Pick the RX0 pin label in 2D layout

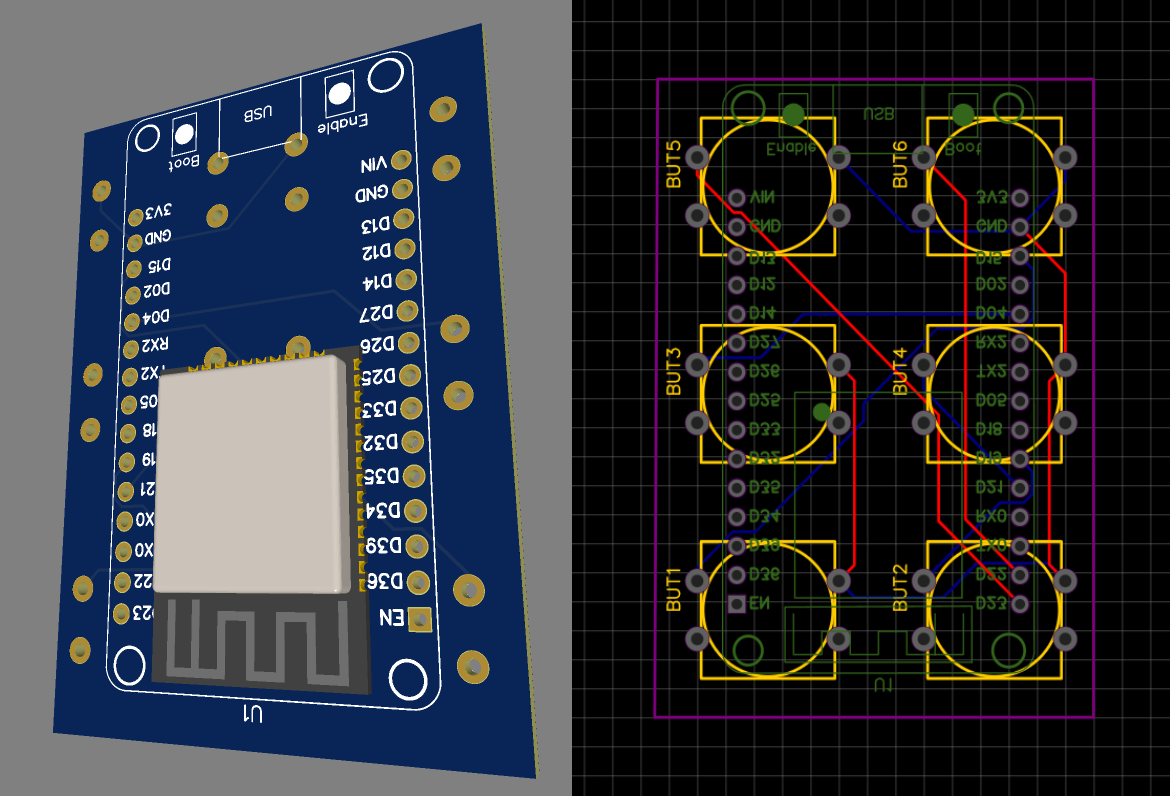(x=992, y=516)
